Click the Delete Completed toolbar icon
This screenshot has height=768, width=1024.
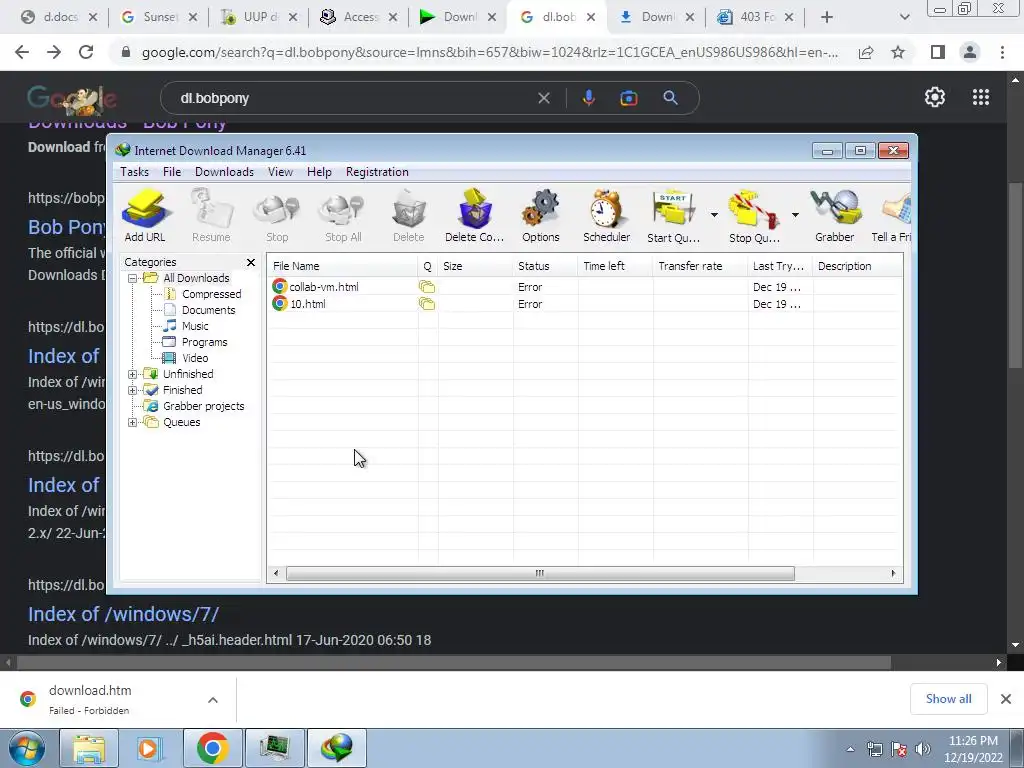click(x=475, y=216)
